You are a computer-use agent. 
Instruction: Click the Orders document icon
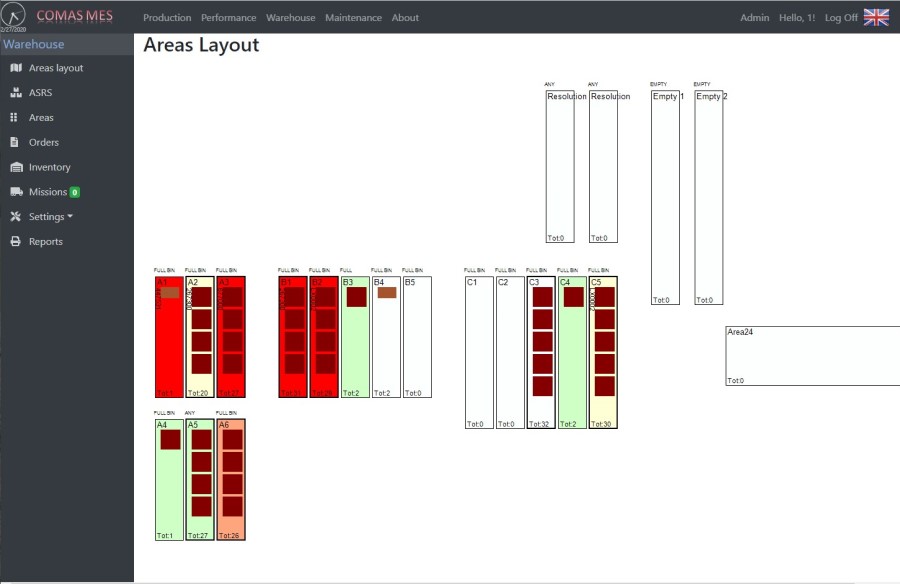pyautogui.click(x=15, y=142)
